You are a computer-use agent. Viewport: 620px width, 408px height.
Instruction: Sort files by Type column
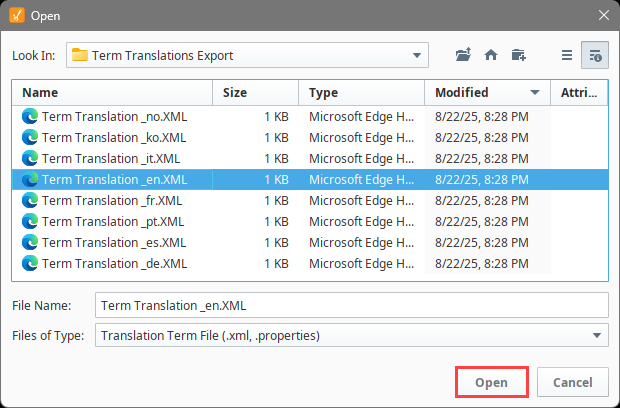point(362,93)
